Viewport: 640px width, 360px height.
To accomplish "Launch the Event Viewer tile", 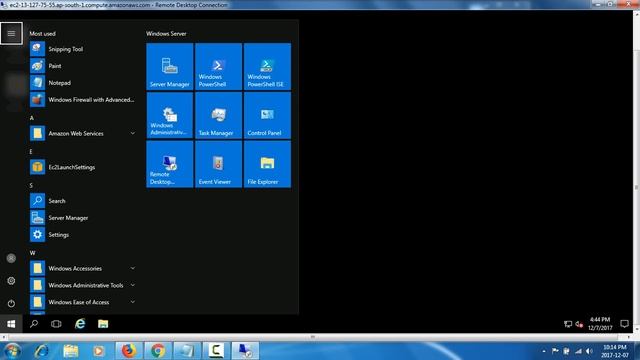I will click(x=218, y=164).
